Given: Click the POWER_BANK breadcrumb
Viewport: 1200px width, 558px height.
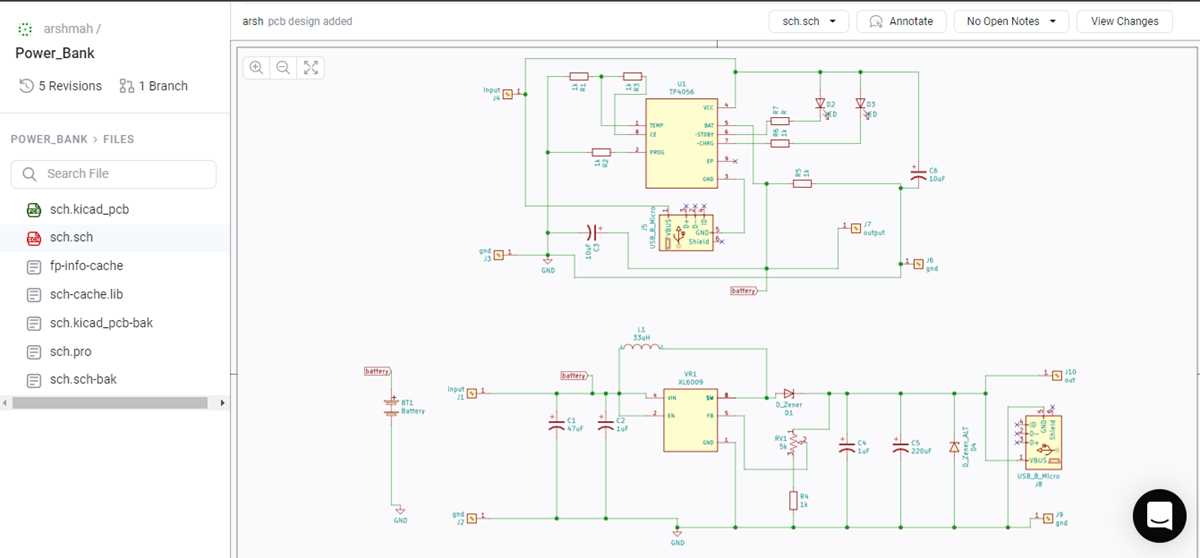Looking at the screenshot, I should pos(50,140).
